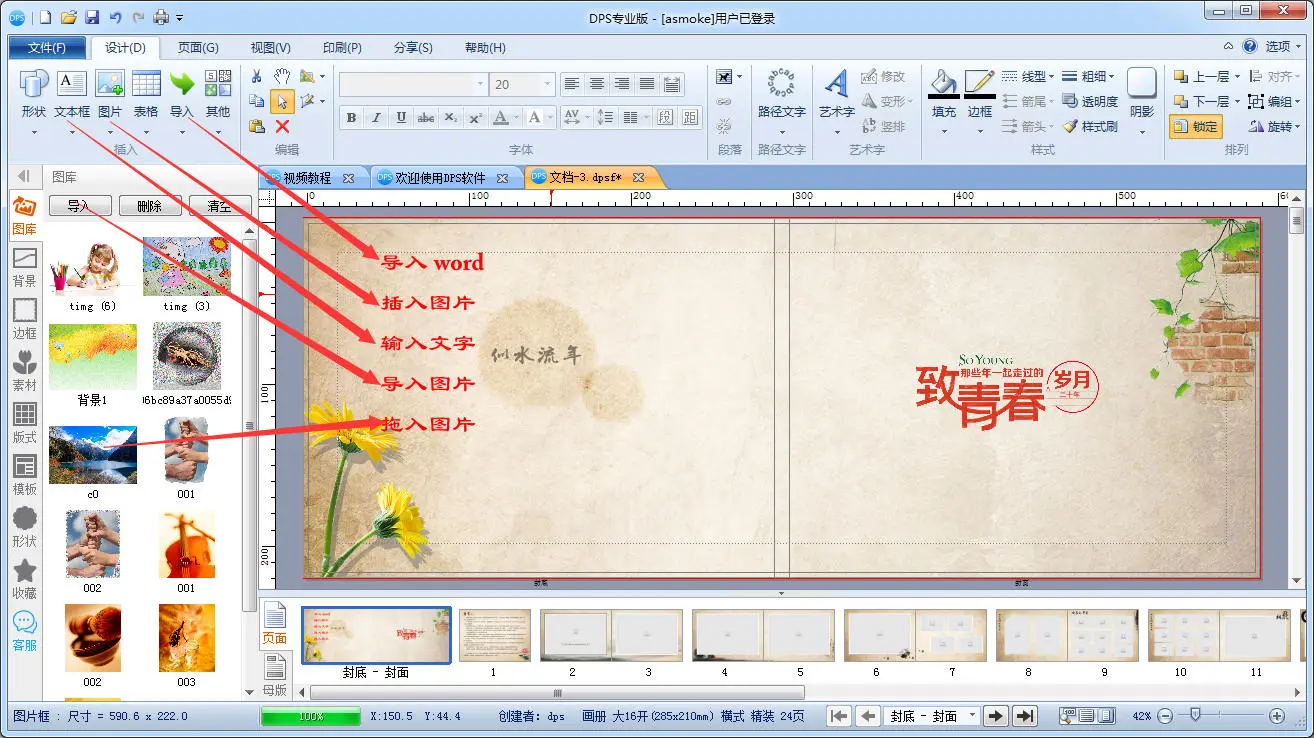1314x738 pixels.
Task: Select the 表格 table insert icon
Action: click(146, 84)
